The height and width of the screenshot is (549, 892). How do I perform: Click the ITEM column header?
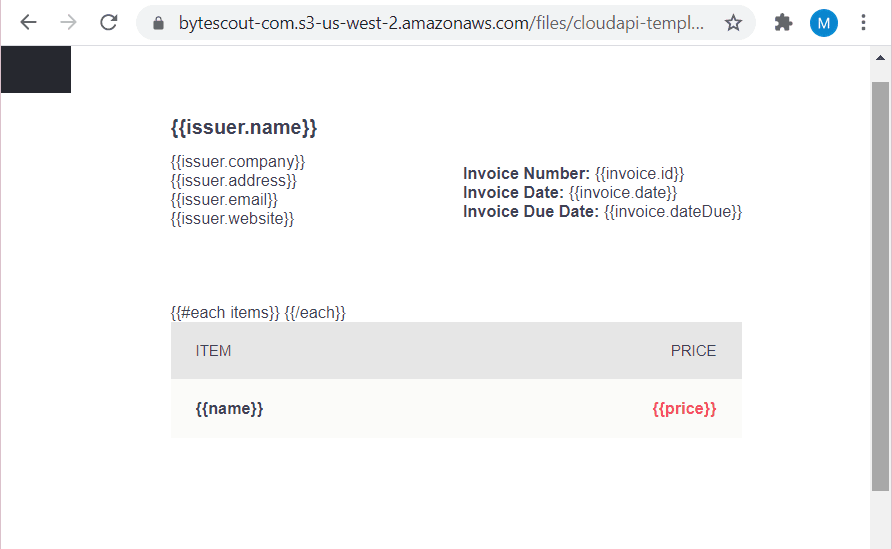tap(213, 351)
